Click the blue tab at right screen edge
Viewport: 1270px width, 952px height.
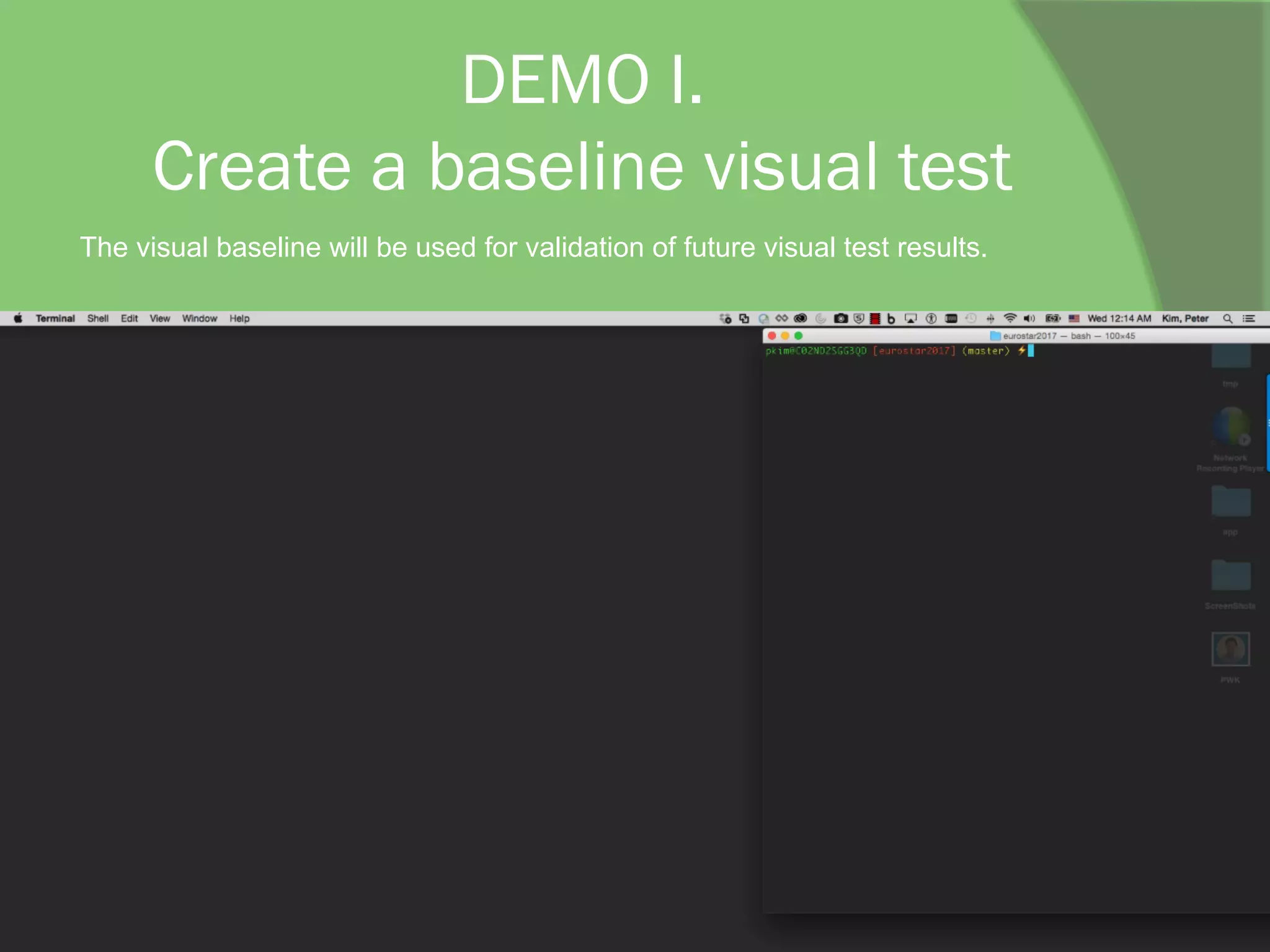click(1268, 423)
